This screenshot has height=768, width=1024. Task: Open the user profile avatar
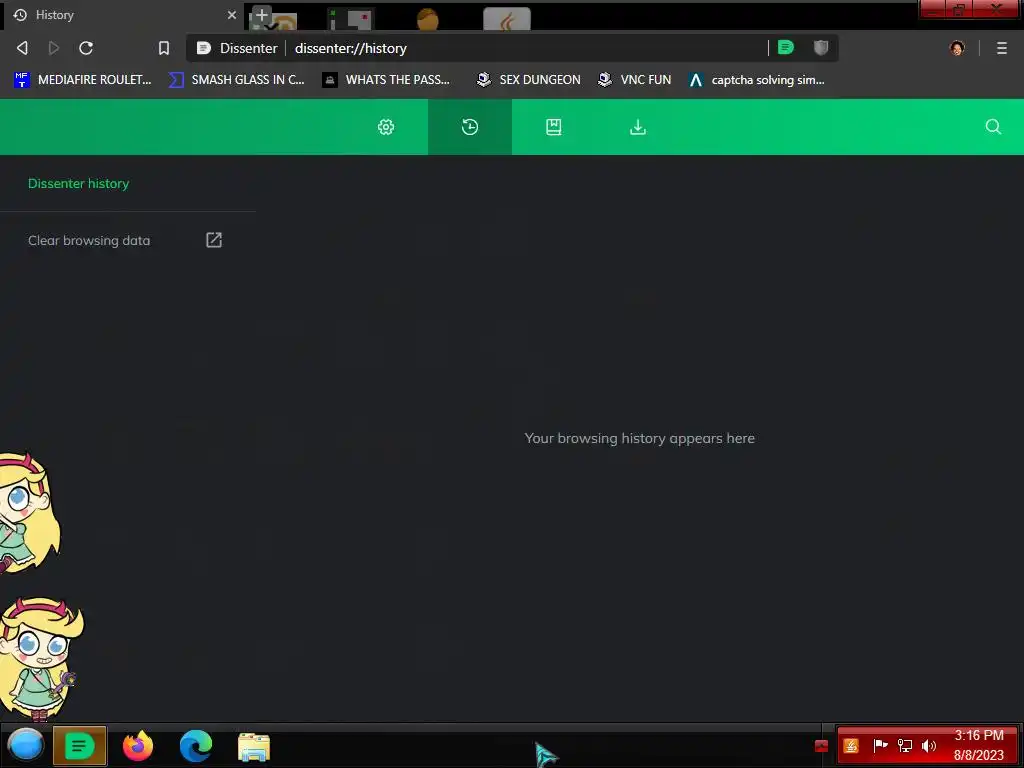click(957, 48)
